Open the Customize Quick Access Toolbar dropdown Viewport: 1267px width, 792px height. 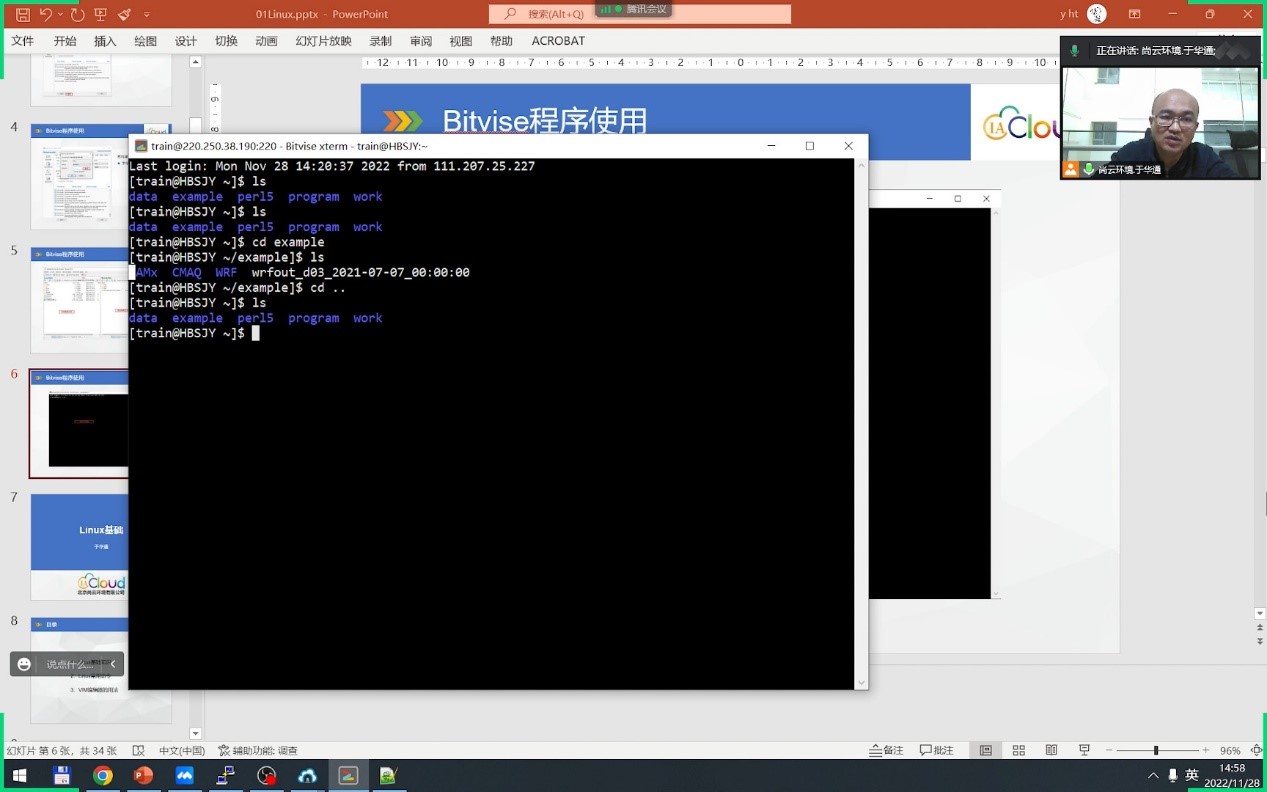pyautogui.click(x=147, y=15)
